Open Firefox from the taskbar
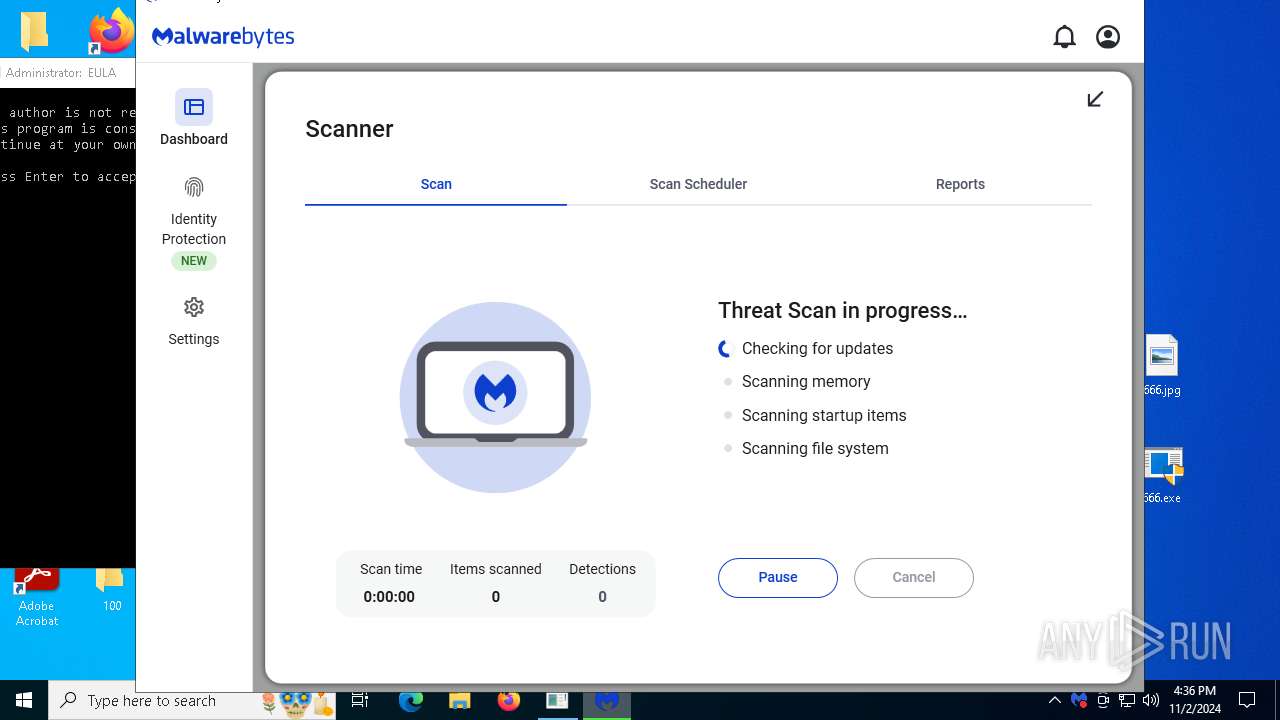1280x720 pixels. [509, 701]
